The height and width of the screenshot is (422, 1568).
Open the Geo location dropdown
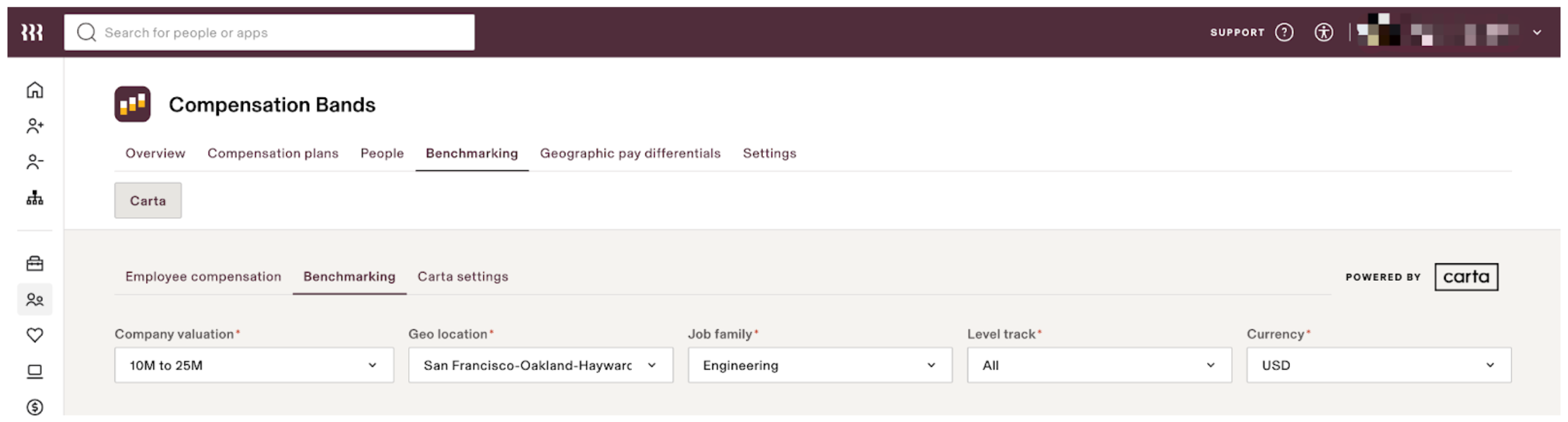(x=540, y=365)
